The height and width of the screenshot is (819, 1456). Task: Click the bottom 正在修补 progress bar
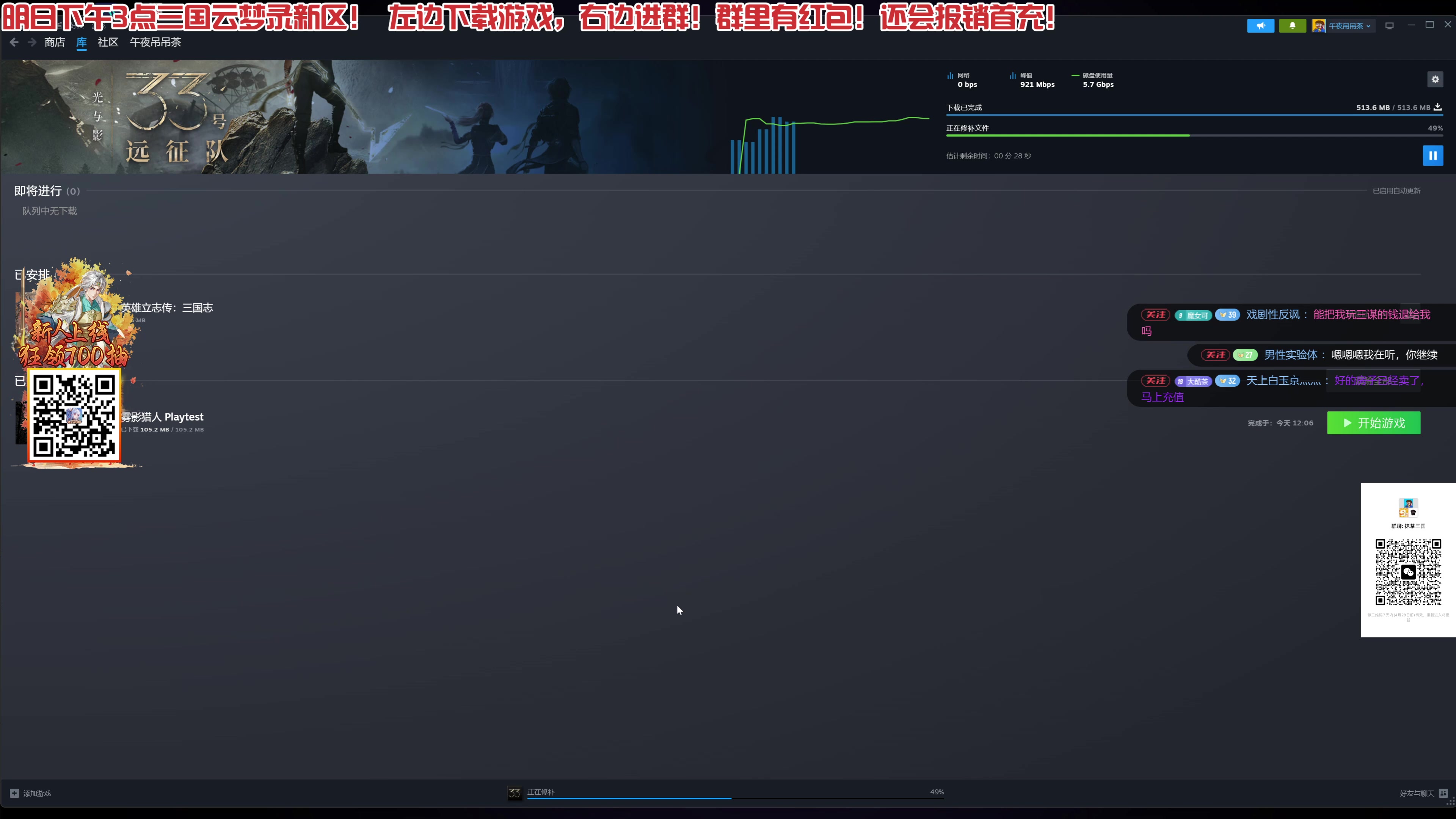point(735,798)
